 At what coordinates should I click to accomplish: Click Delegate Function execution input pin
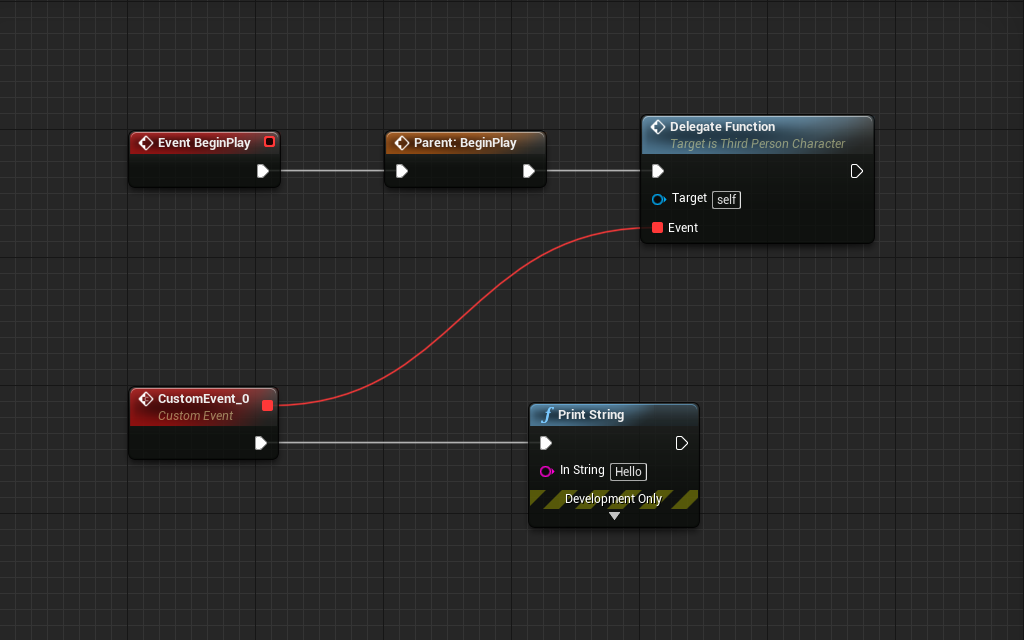coord(658,171)
